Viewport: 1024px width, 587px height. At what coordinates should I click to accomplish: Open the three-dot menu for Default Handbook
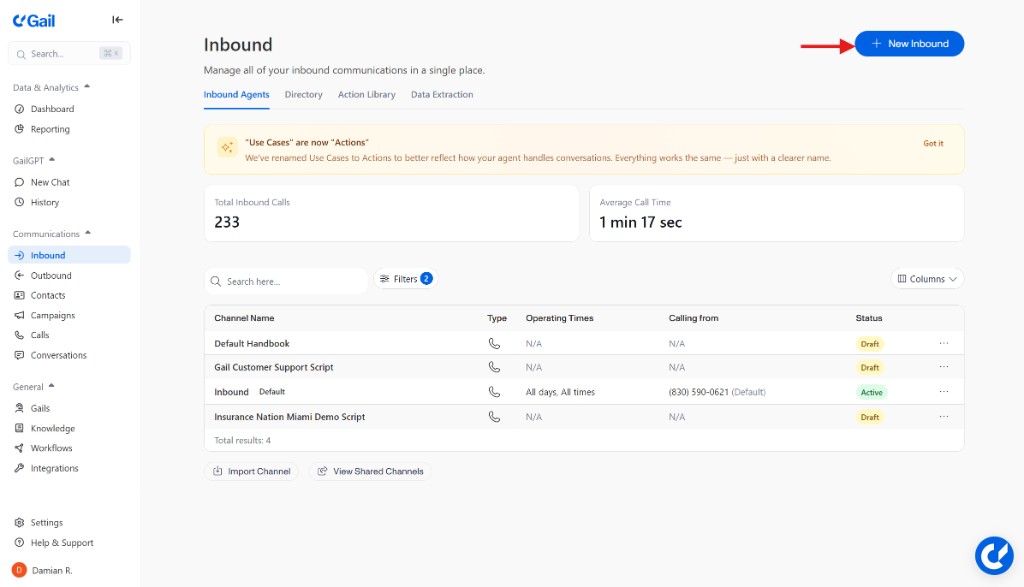pos(941,340)
